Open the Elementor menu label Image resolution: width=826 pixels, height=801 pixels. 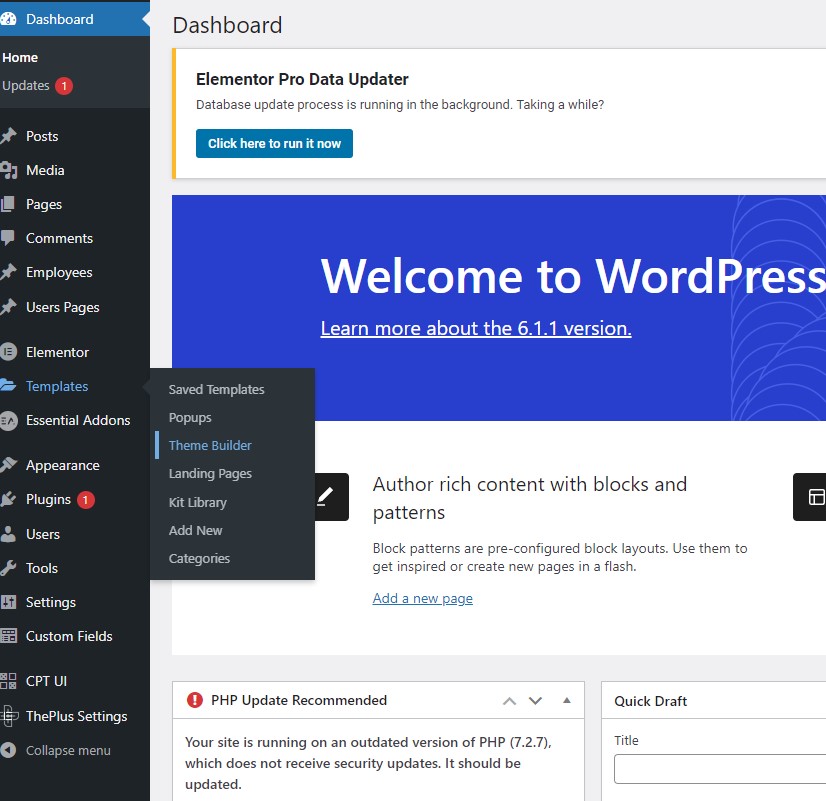coord(57,352)
